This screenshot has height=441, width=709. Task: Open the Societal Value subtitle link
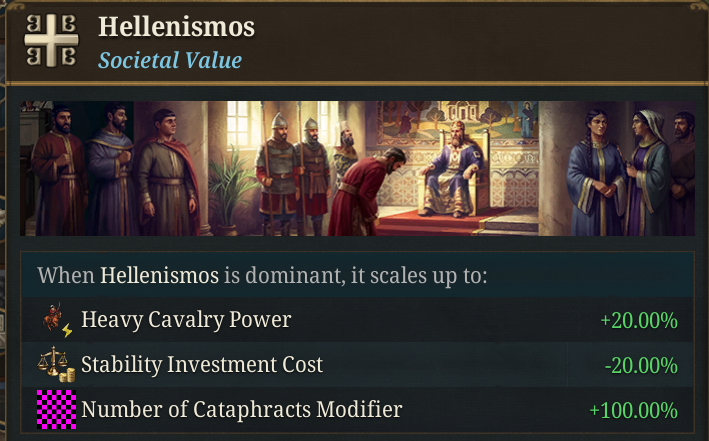click(x=169, y=60)
